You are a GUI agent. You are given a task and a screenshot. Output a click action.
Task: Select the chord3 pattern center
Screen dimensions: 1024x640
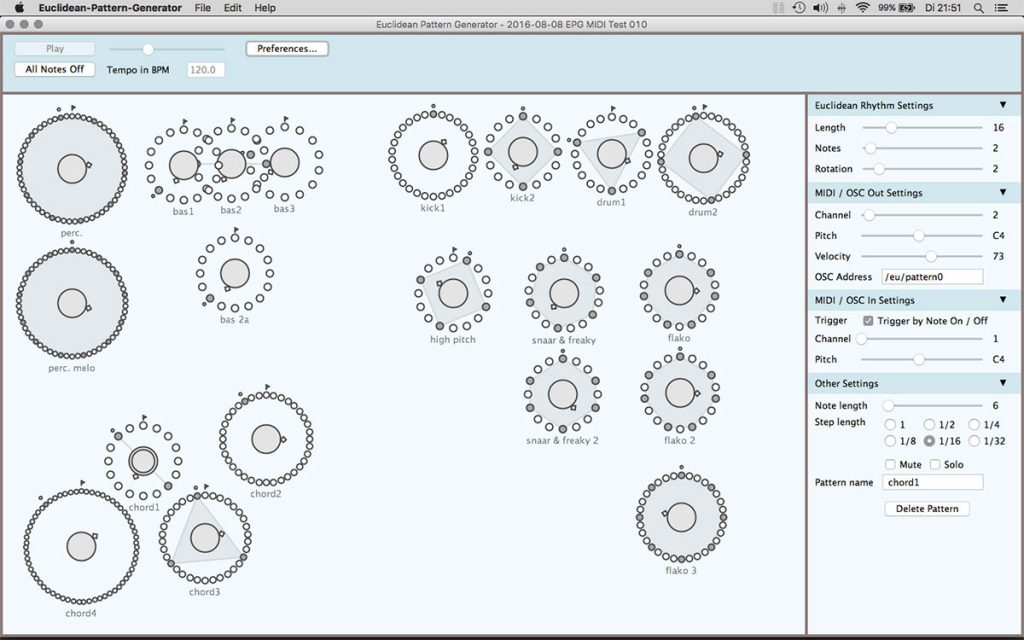(x=205, y=538)
